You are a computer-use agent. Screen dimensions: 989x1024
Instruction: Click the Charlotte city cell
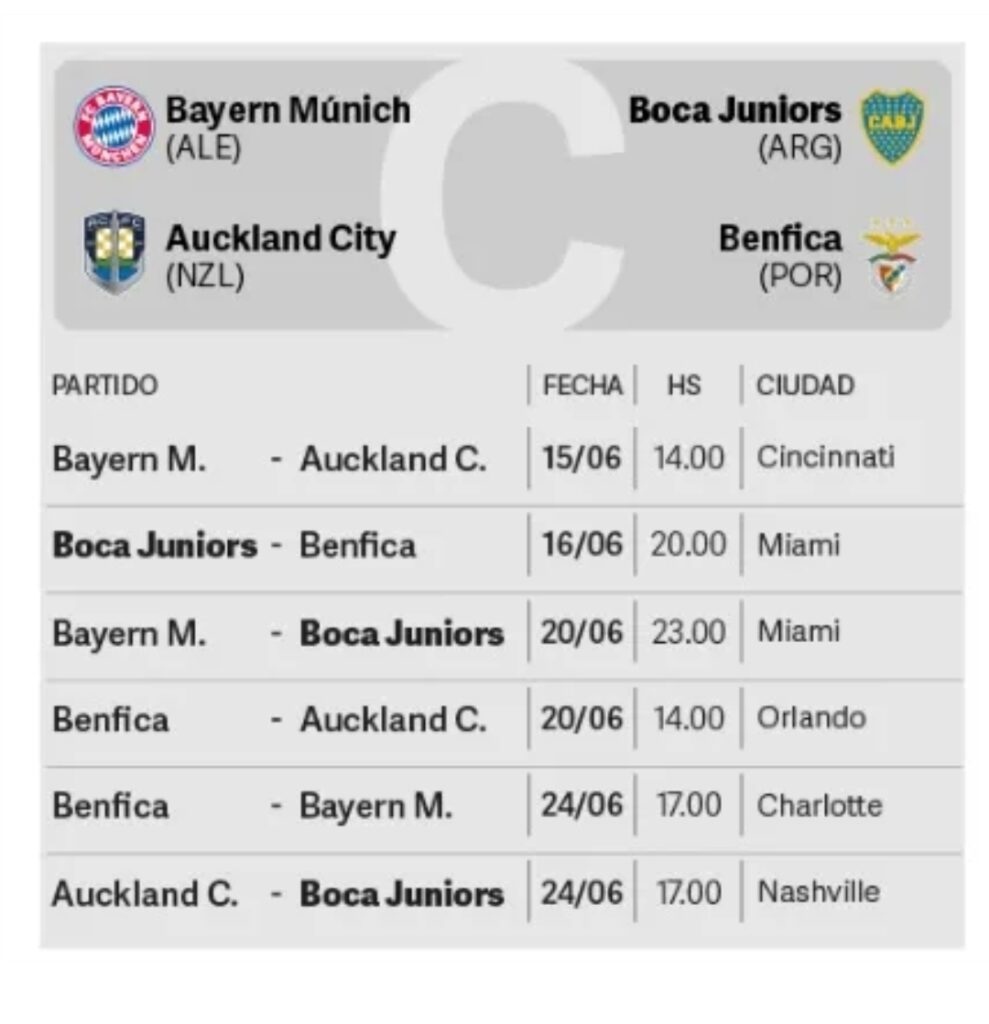point(819,805)
